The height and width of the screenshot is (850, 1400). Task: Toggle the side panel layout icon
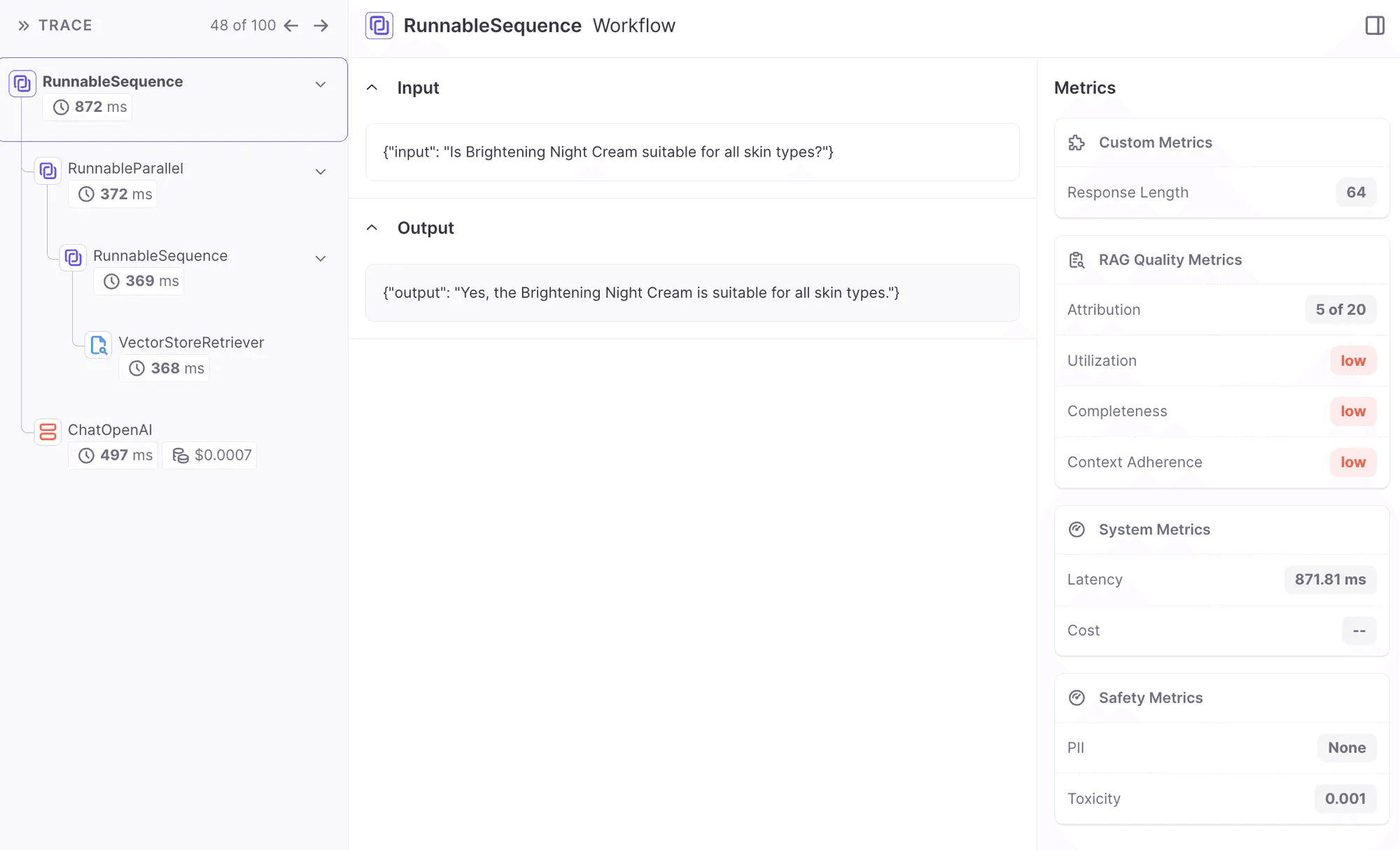pos(1375,26)
